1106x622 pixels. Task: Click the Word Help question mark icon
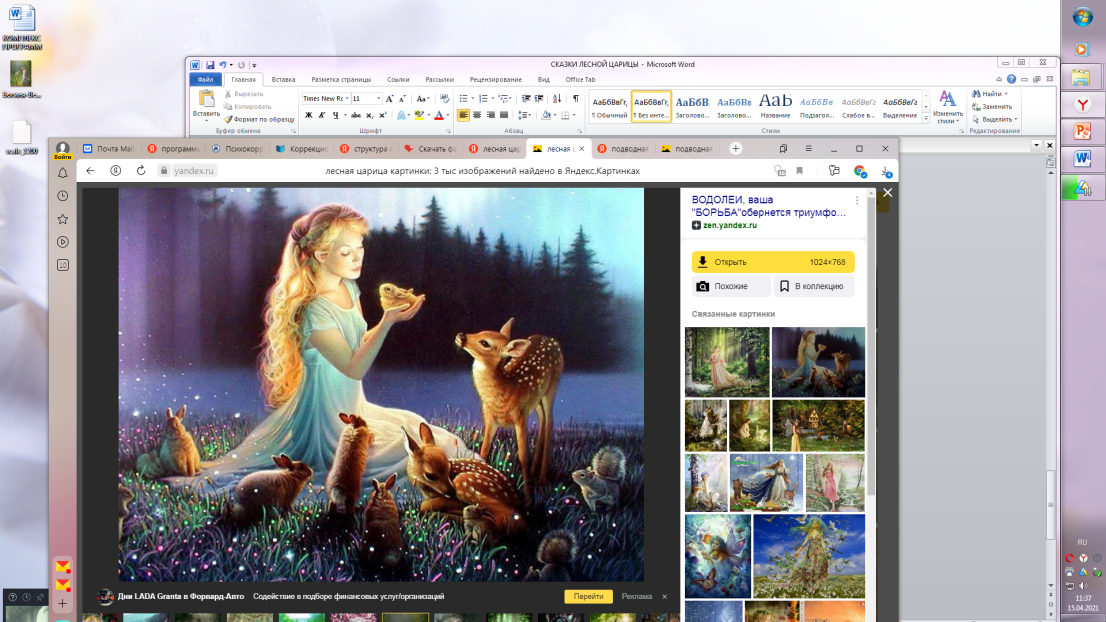coord(1011,79)
